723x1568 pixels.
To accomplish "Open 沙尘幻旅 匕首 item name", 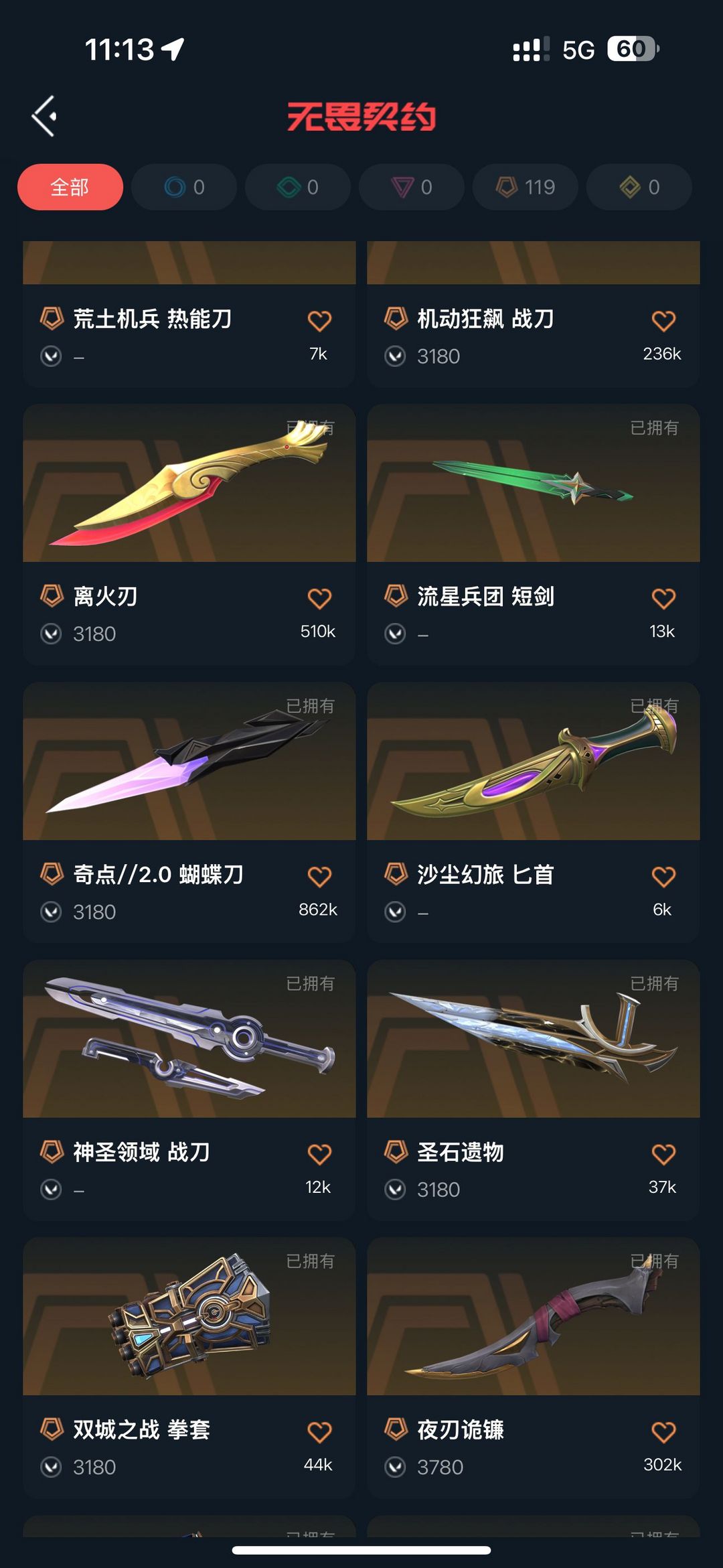I will tap(485, 874).
